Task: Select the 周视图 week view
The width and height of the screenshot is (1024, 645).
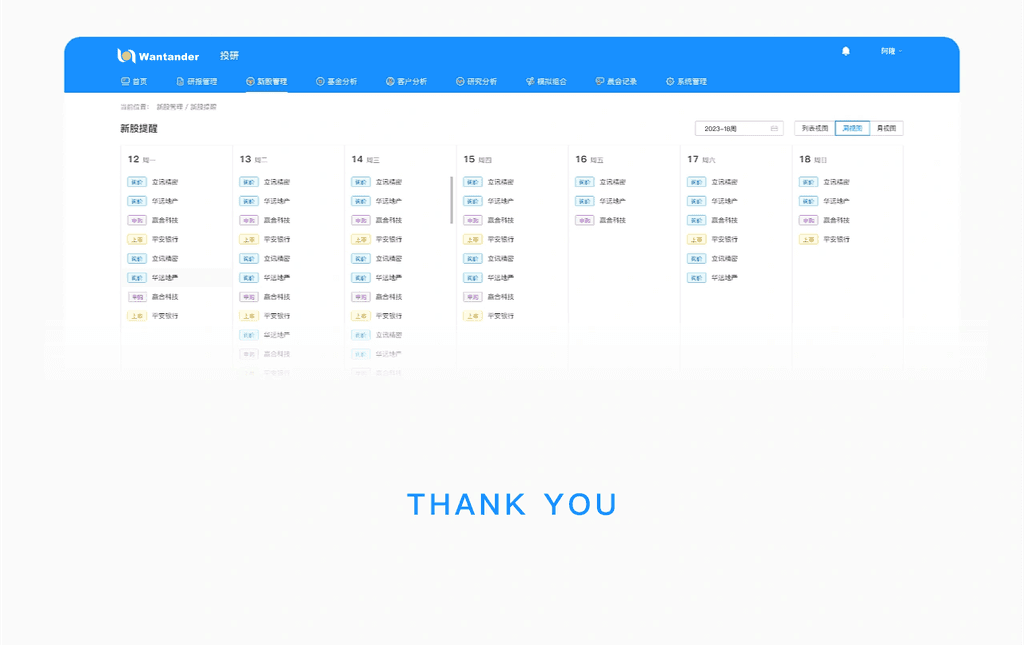Action: point(852,129)
